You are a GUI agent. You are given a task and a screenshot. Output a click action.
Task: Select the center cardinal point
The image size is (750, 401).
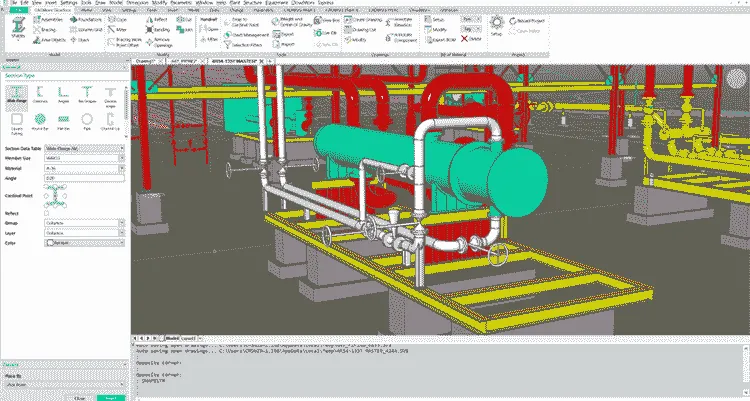coord(55,196)
